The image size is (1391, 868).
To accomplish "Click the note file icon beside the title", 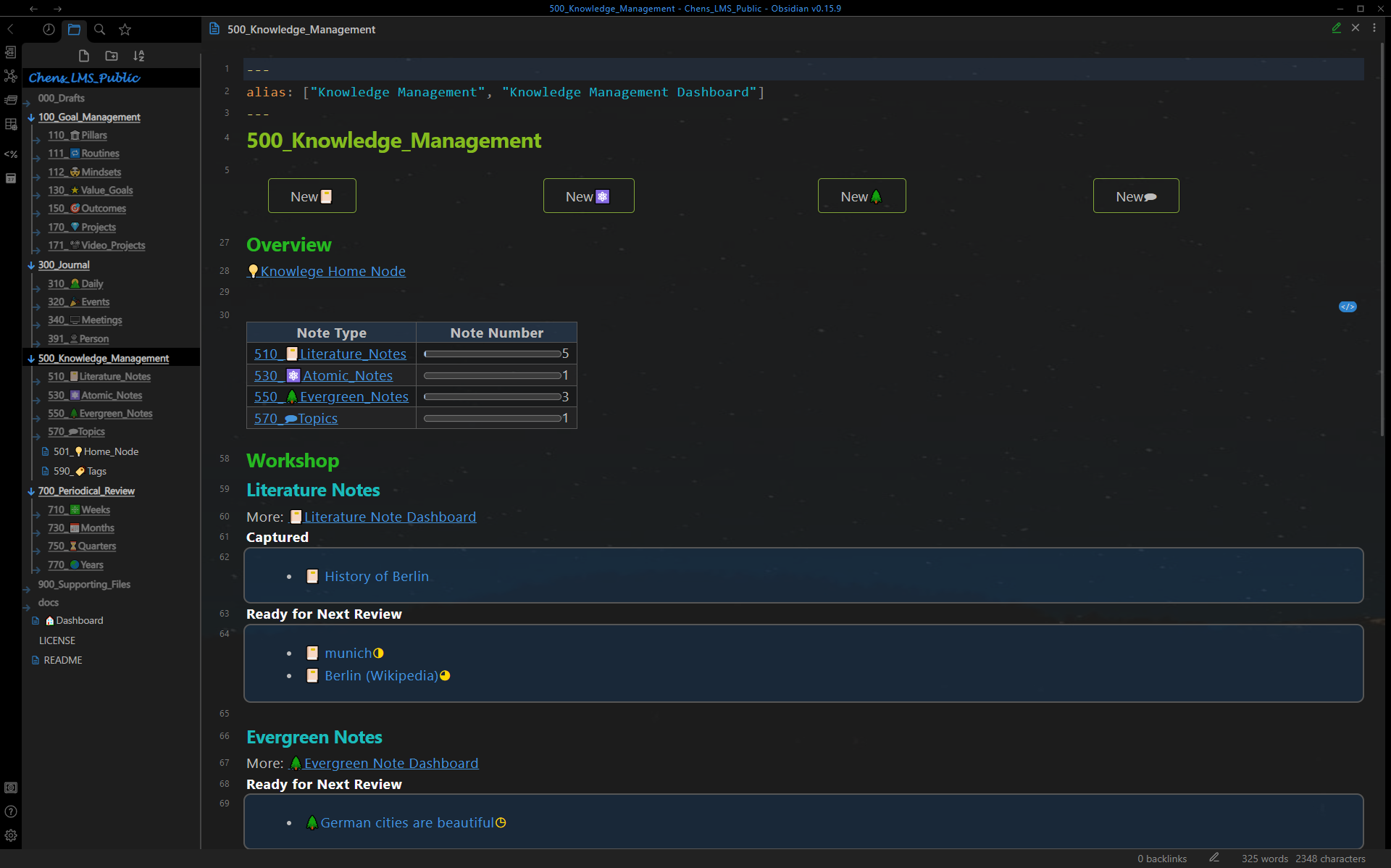I will click(214, 29).
